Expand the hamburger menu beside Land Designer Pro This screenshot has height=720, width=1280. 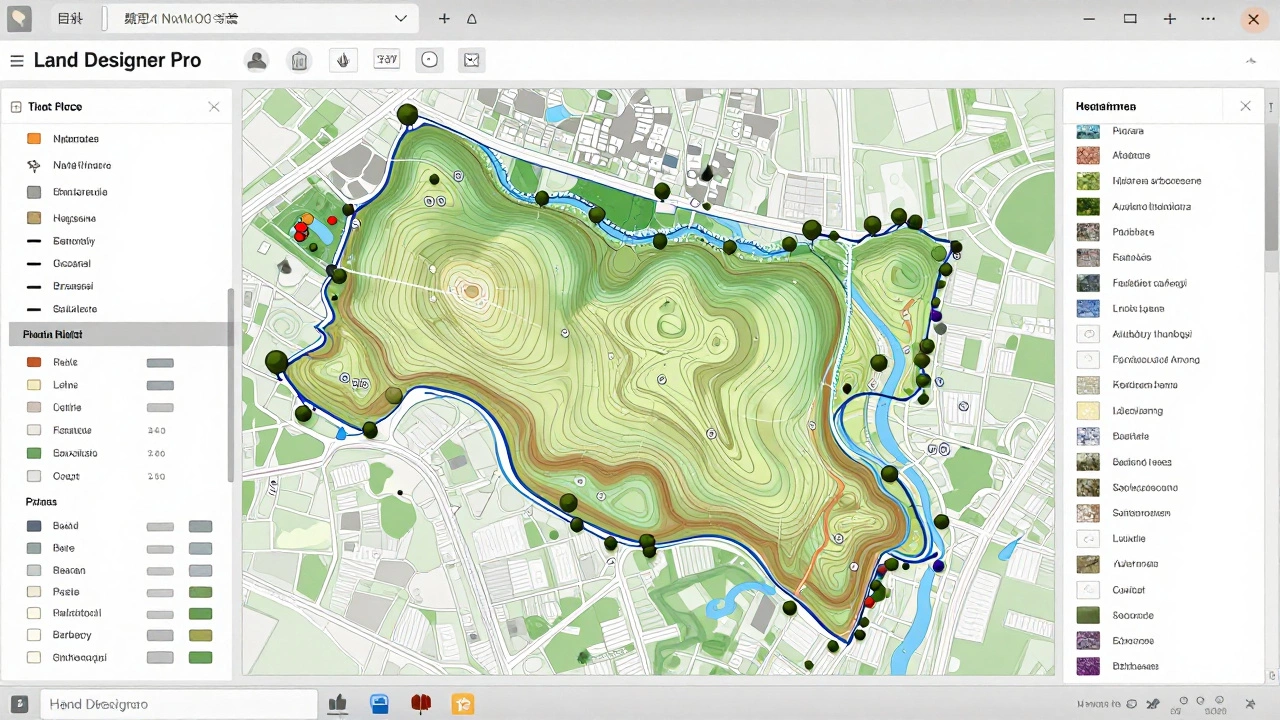[16, 60]
